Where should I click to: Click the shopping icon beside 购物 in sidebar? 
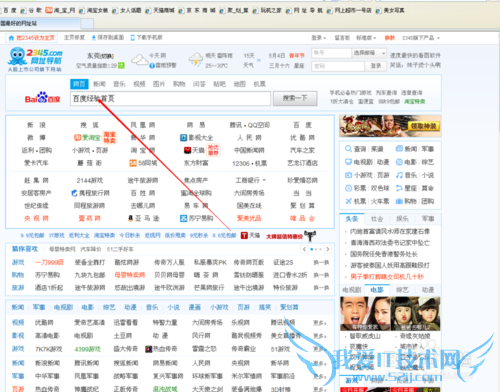point(399,201)
